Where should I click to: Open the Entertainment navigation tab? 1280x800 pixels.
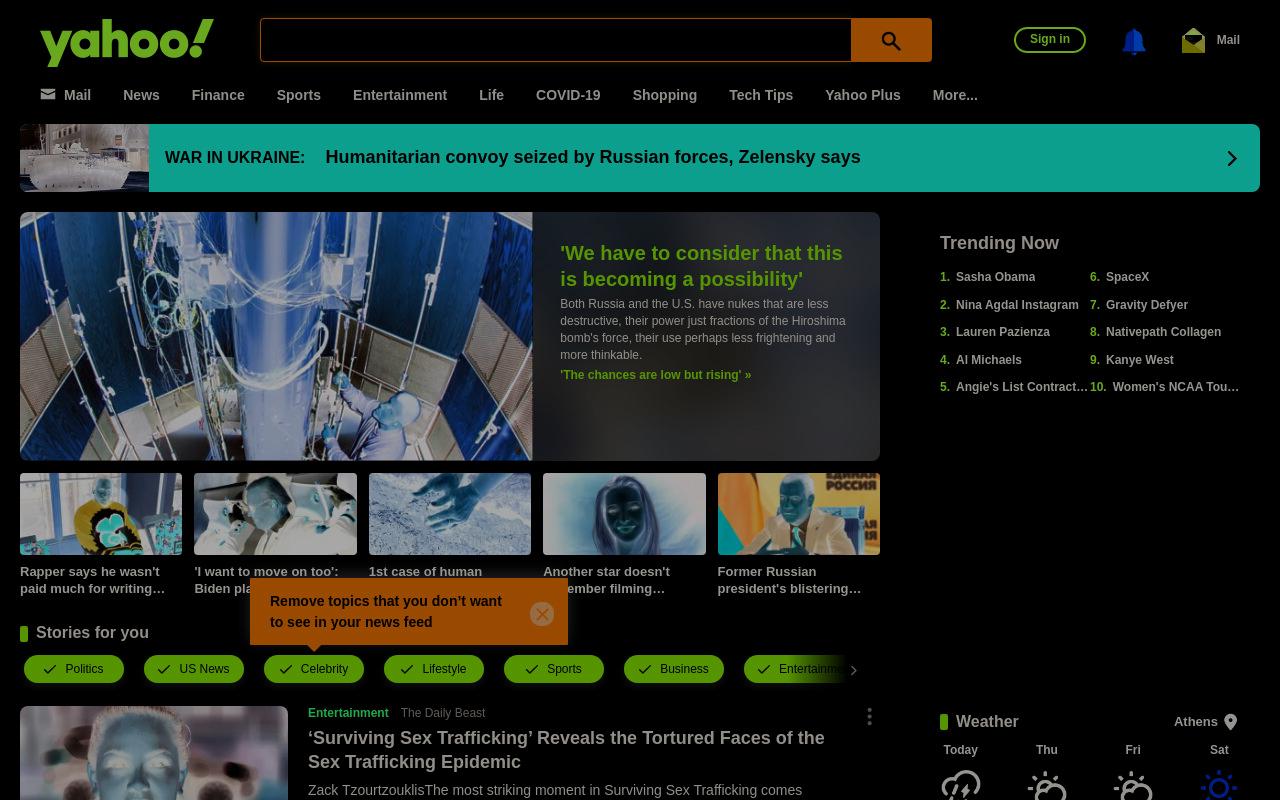point(400,95)
